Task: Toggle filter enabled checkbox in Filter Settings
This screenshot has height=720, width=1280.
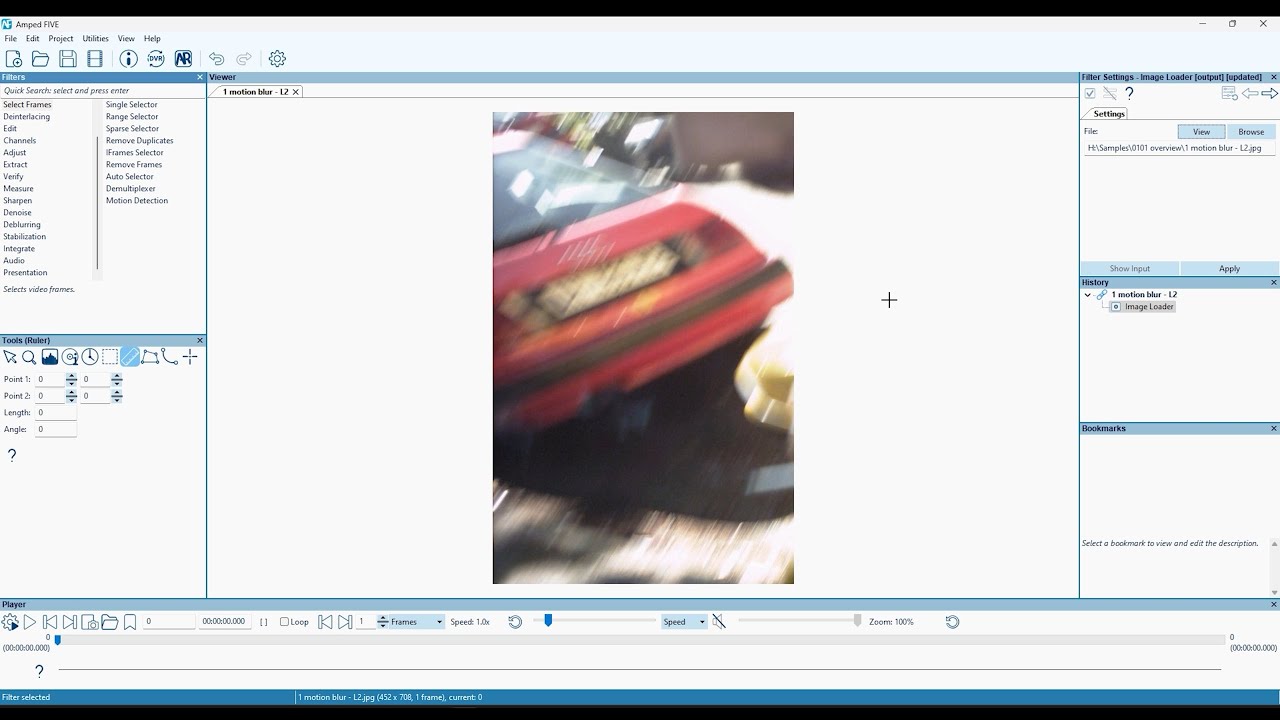Action: pos(1090,93)
